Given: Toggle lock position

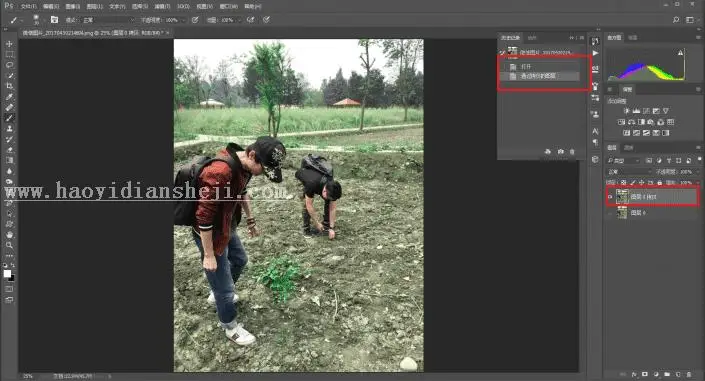Looking at the screenshot, I should coord(642,183).
